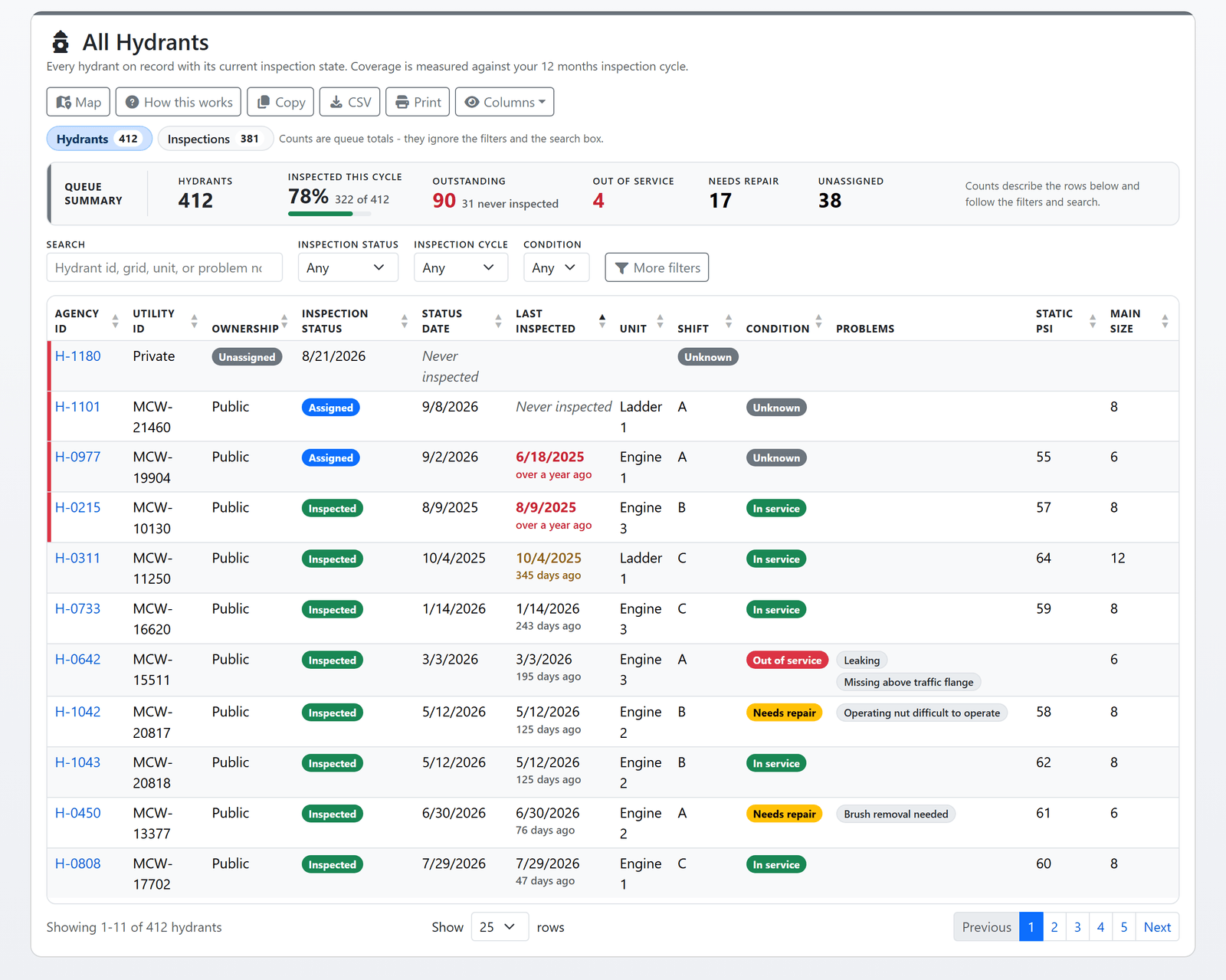Image resolution: width=1226 pixels, height=980 pixels.
Task: Open hydrant H-0215 record
Action: [x=77, y=508]
